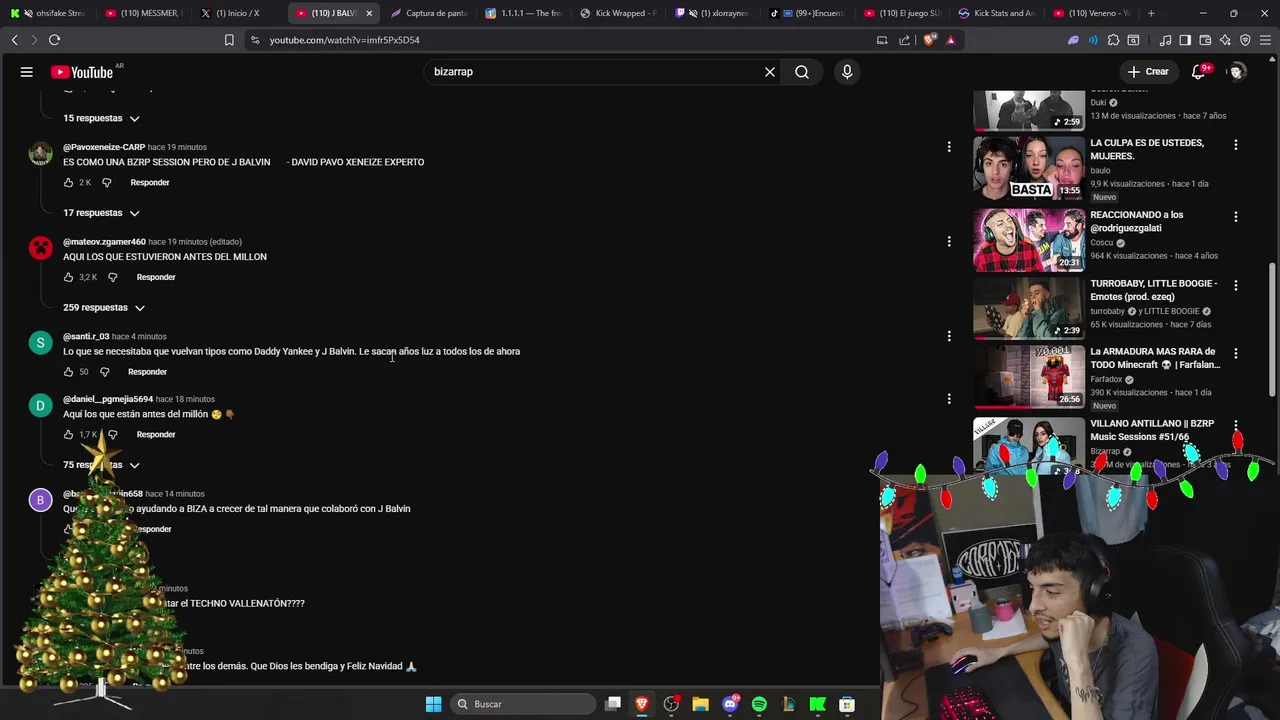Go to the YouTube home logo
This screenshot has height=720, width=1280.
[82, 72]
